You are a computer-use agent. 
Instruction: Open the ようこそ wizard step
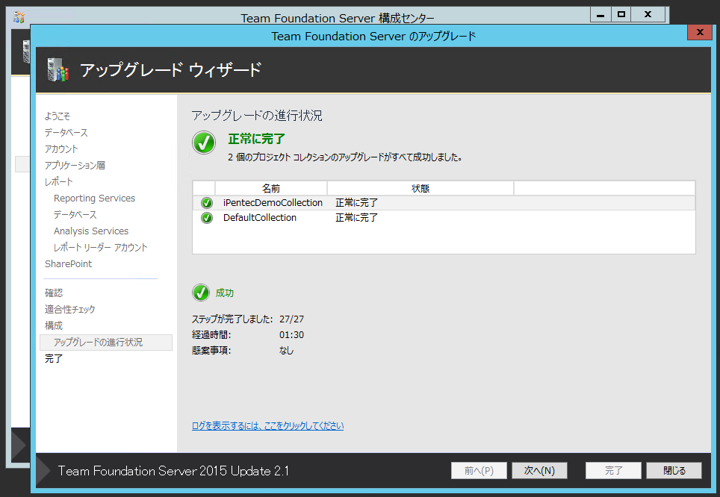[57, 116]
